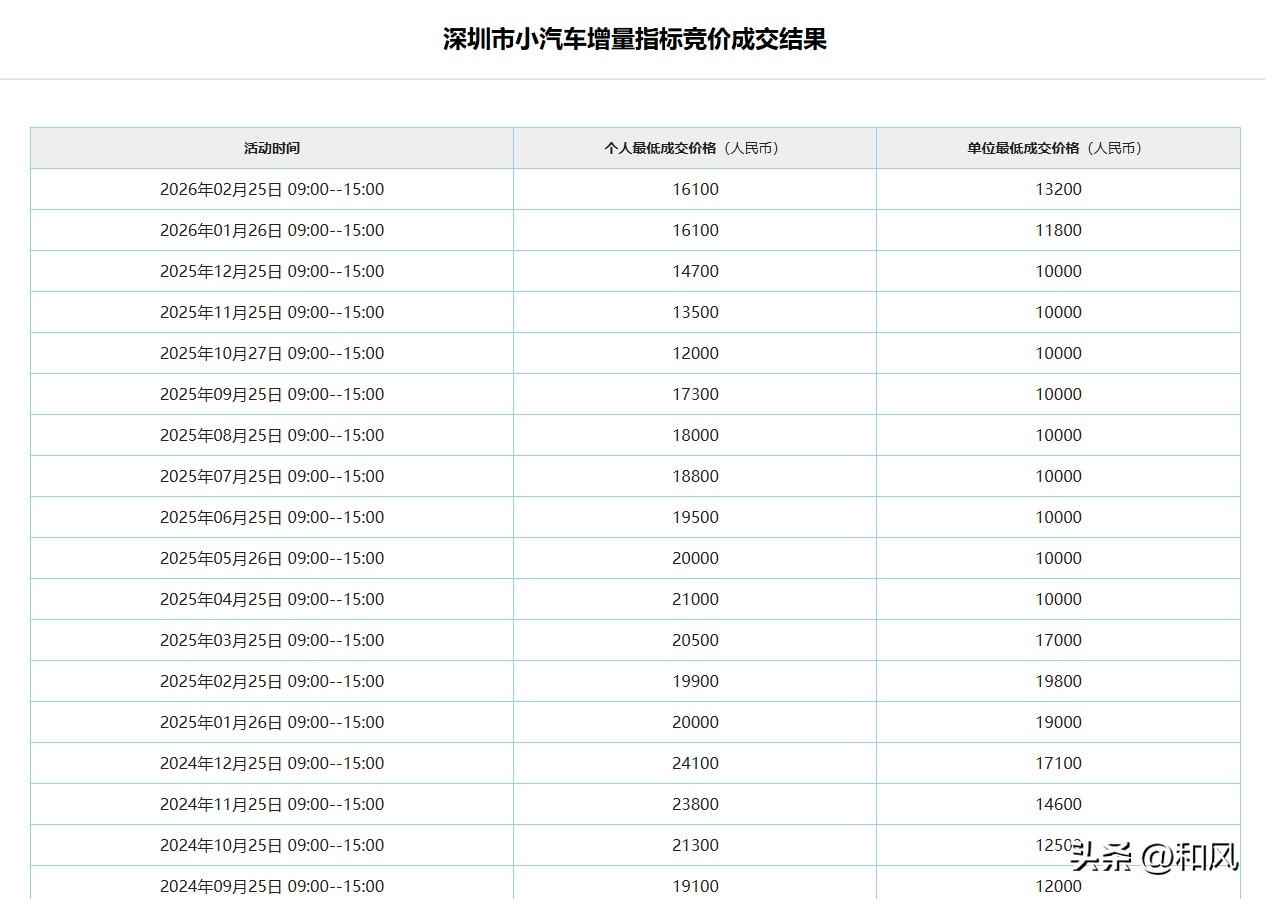This screenshot has width=1265, height=899.
Task: Select the date cell 2025年09月25日 09:00--15:00
Action: [x=272, y=394]
